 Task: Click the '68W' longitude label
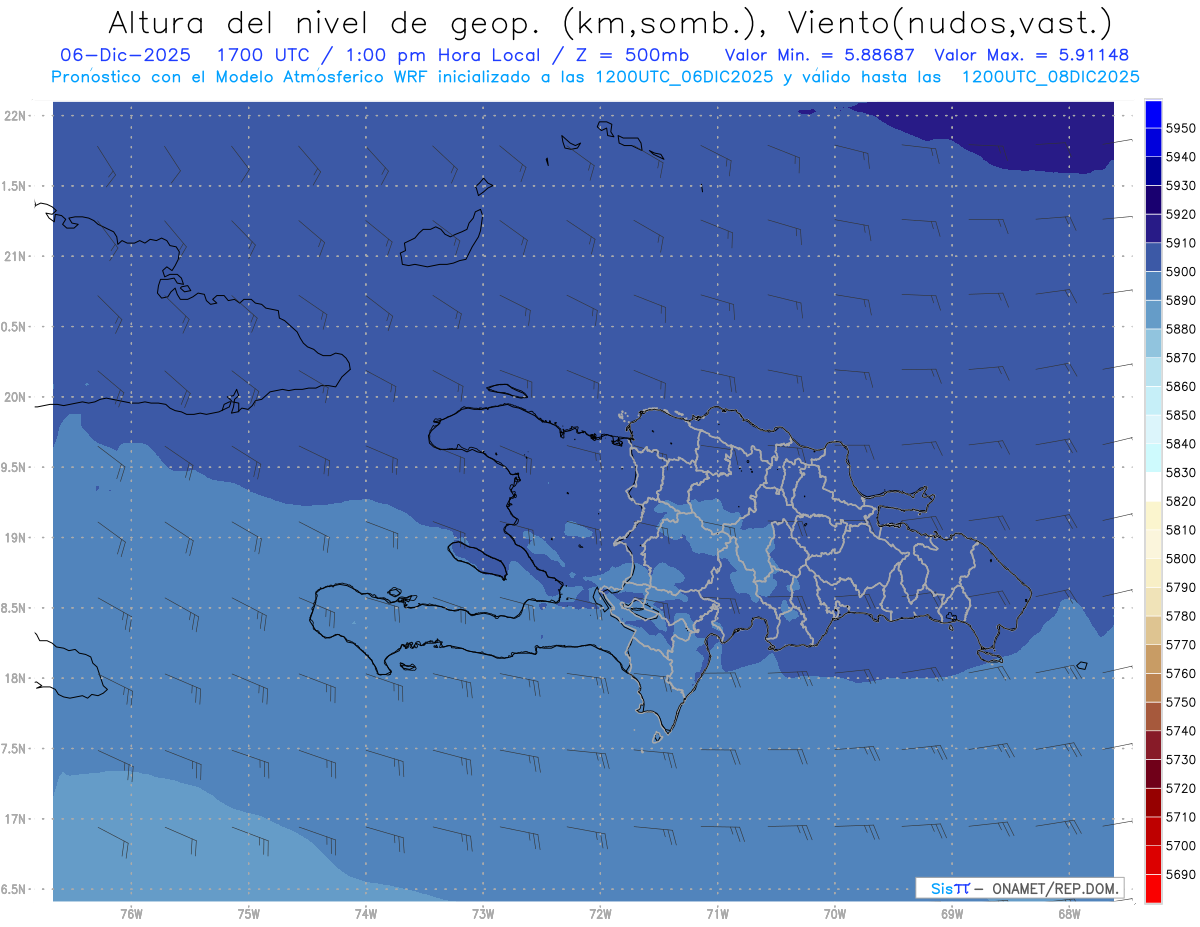[1069, 914]
